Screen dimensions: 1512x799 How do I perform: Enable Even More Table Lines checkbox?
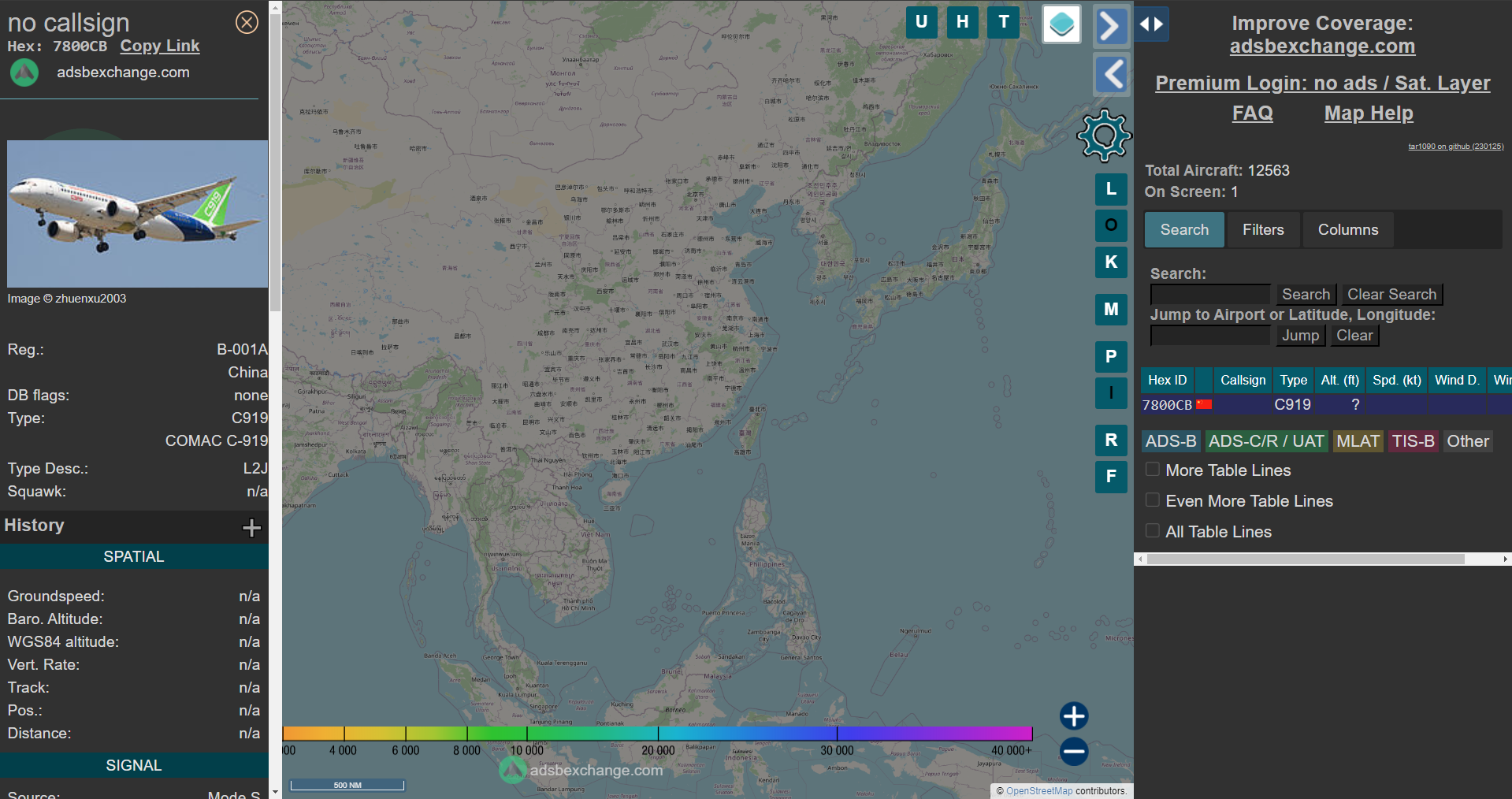tap(1152, 500)
